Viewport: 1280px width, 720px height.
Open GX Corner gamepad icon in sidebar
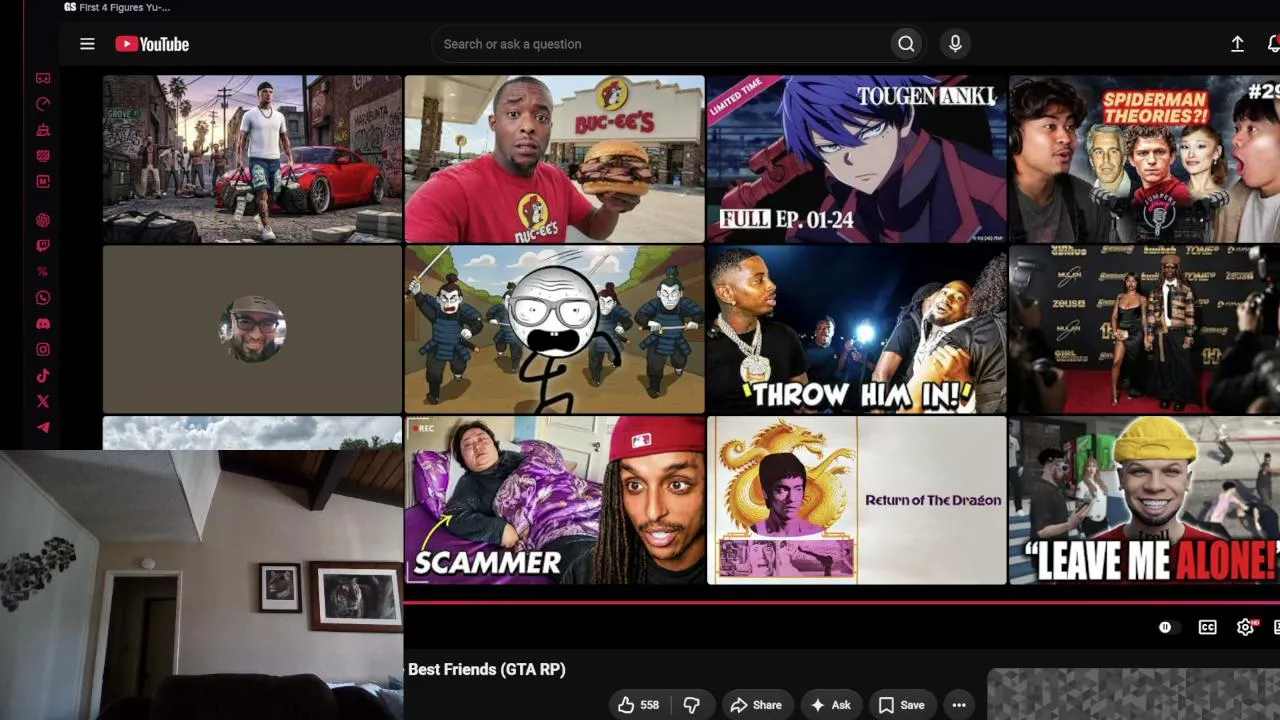pos(43,78)
